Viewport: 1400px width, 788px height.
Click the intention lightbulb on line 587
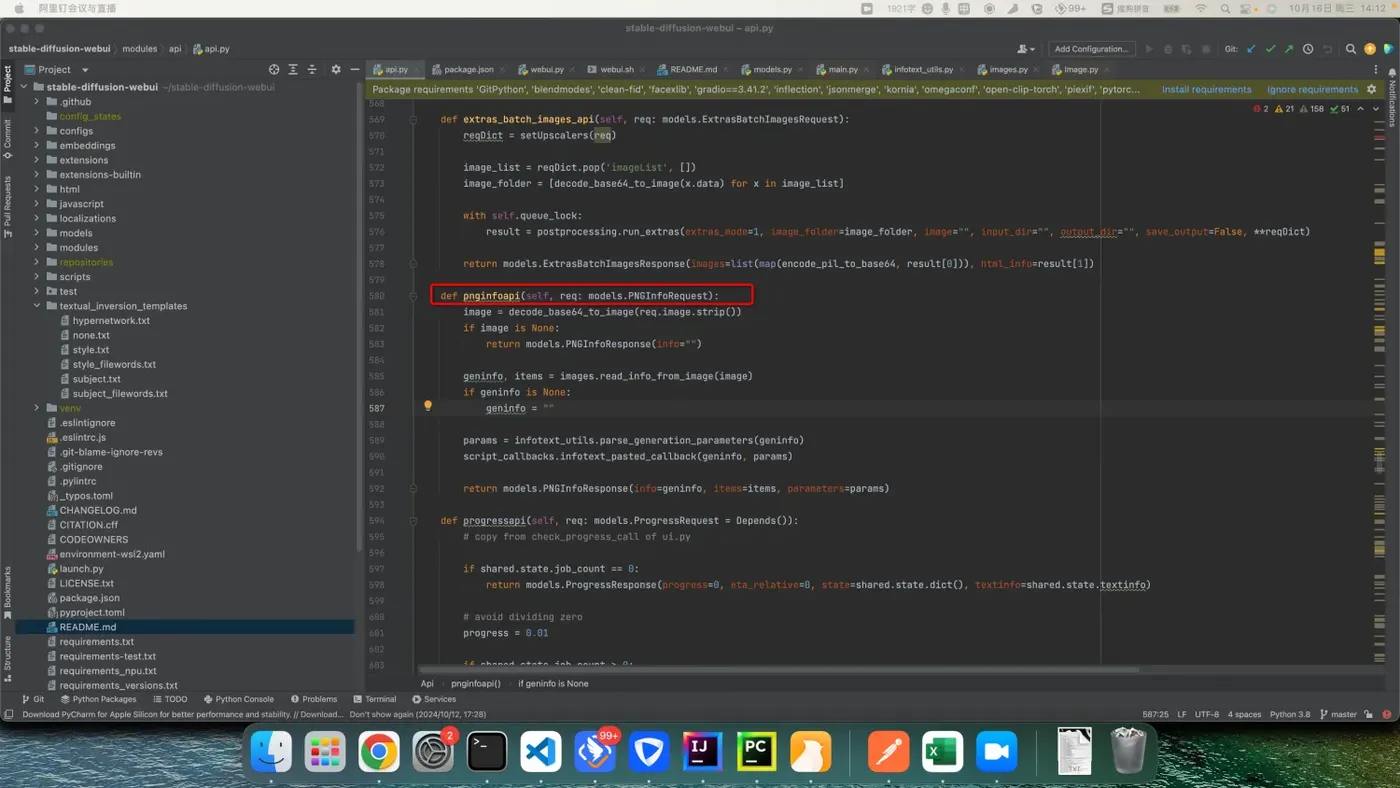click(x=428, y=406)
